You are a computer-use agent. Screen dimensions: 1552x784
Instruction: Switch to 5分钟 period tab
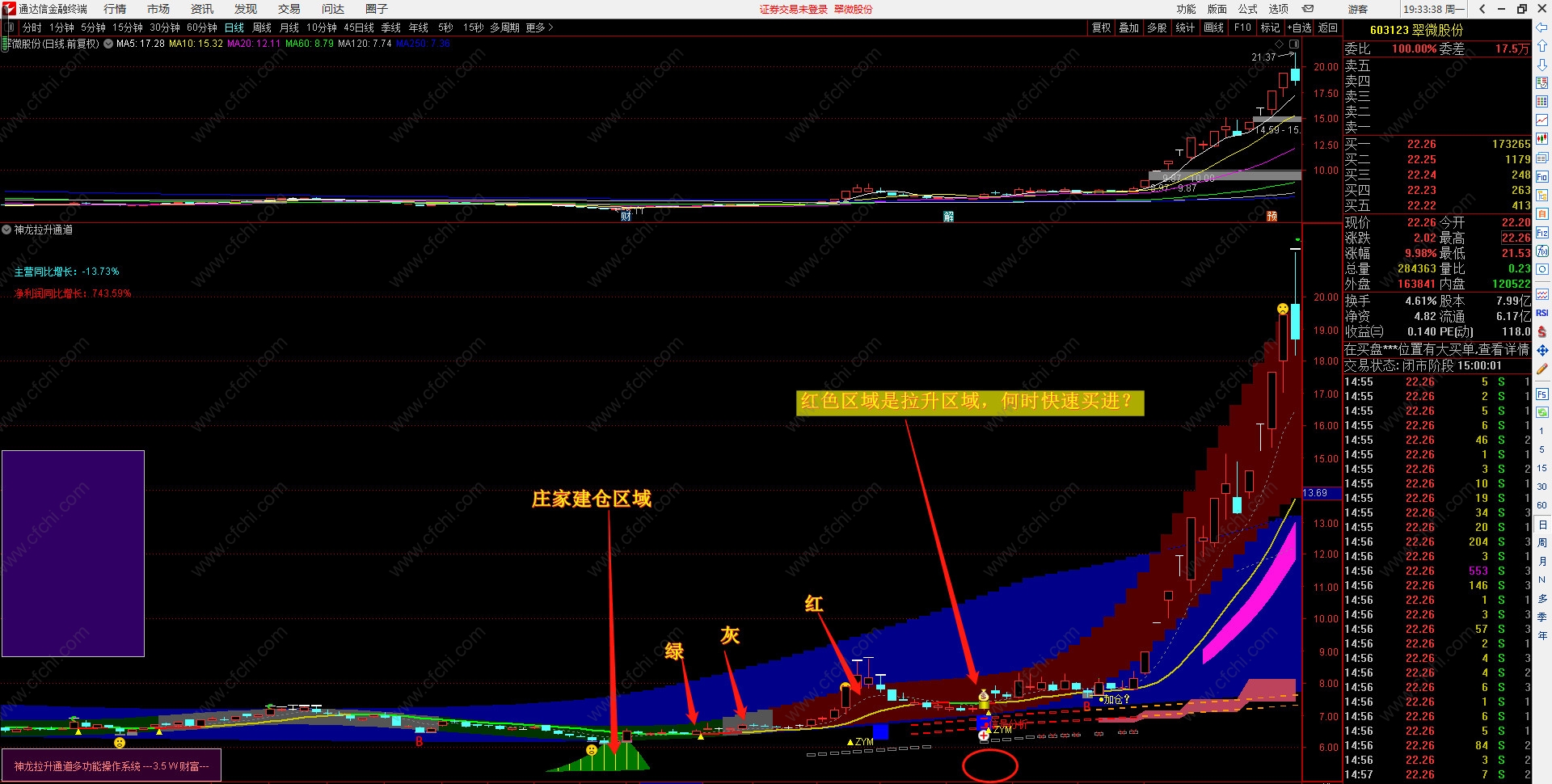pyautogui.click(x=93, y=27)
